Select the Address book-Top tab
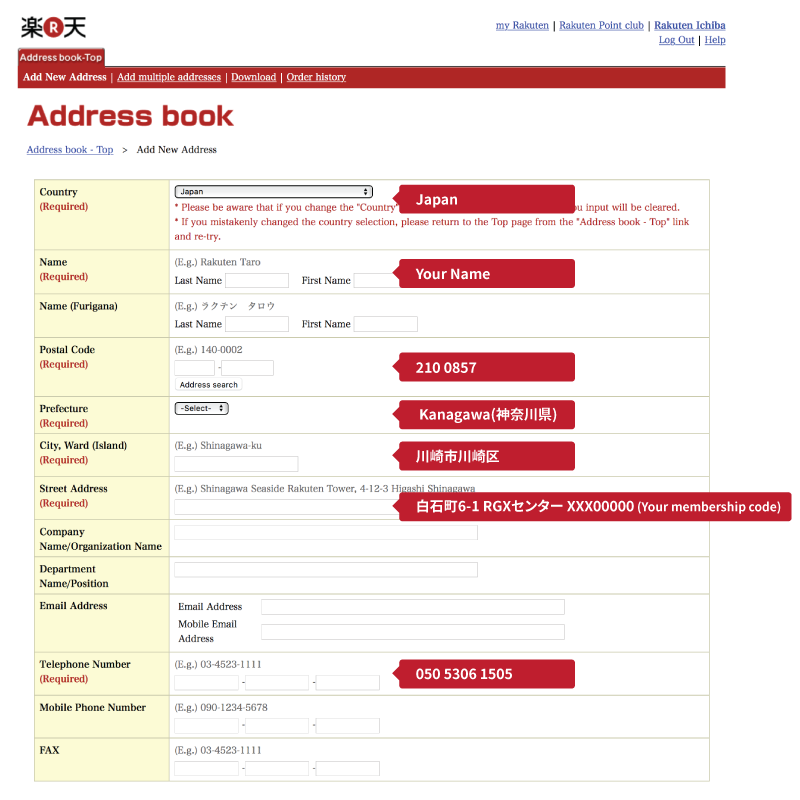This screenshot has height=800, width=800. pyautogui.click(x=61, y=57)
